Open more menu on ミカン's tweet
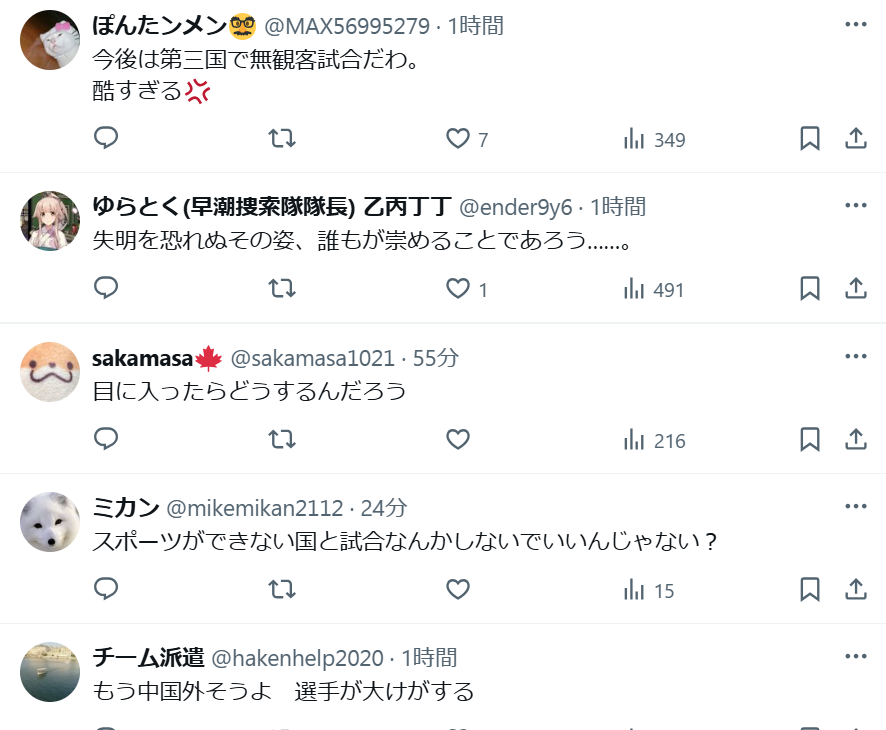This screenshot has width=886, height=730. pyautogui.click(x=855, y=506)
